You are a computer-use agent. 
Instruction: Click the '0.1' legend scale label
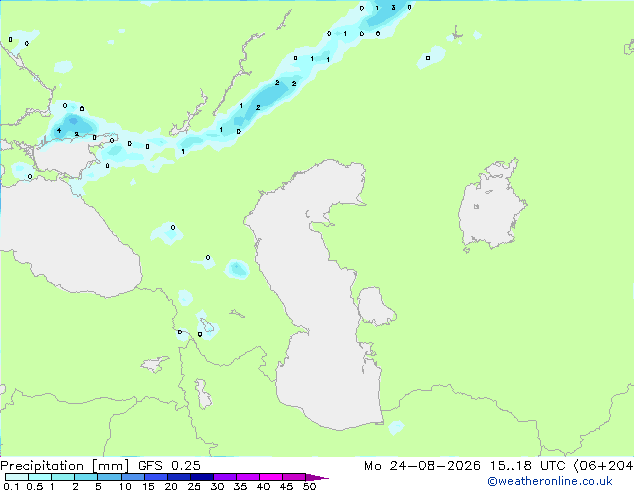point(11,486)
